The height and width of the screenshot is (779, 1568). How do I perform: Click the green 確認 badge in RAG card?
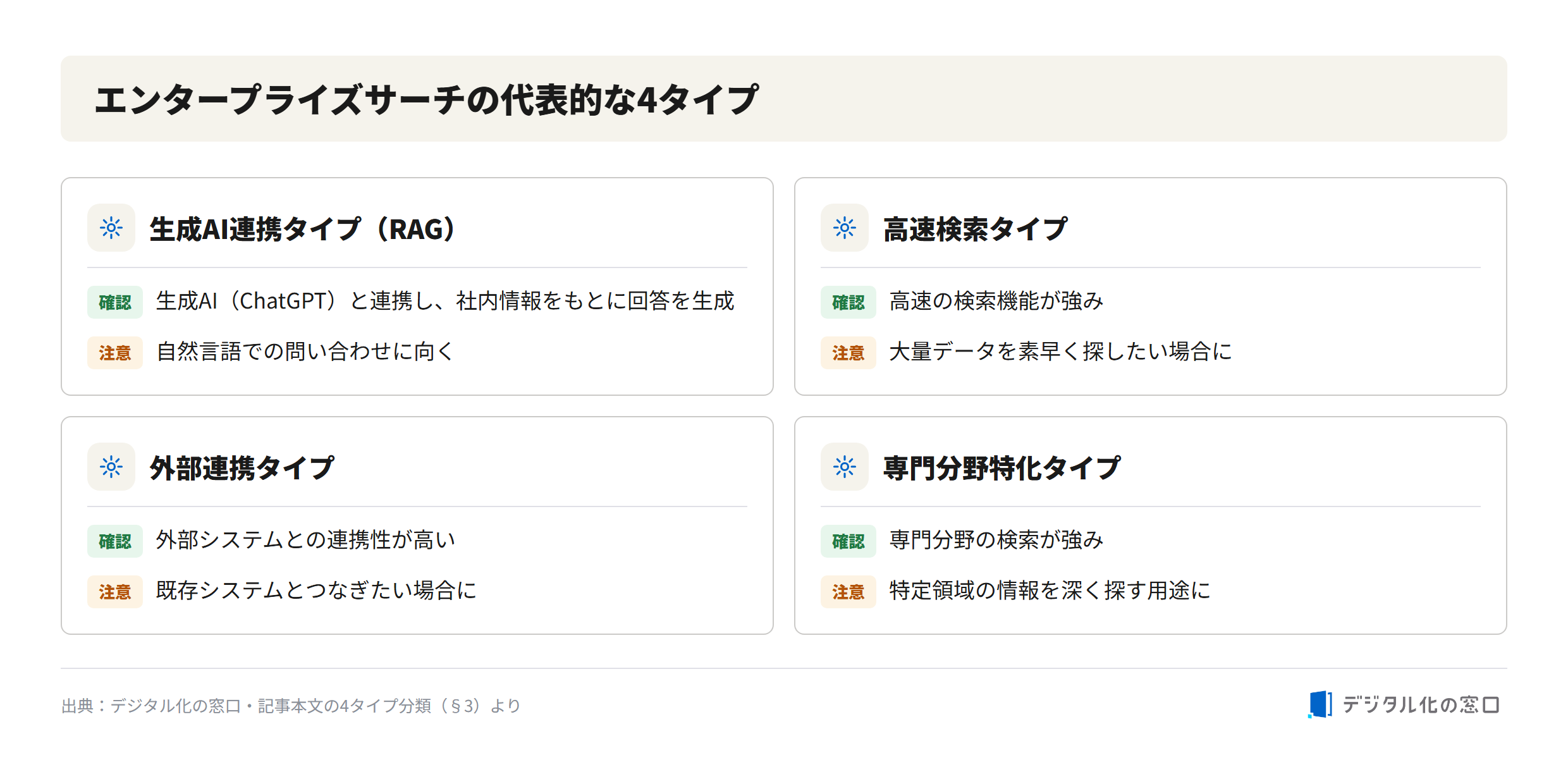(x=115, y=302)
